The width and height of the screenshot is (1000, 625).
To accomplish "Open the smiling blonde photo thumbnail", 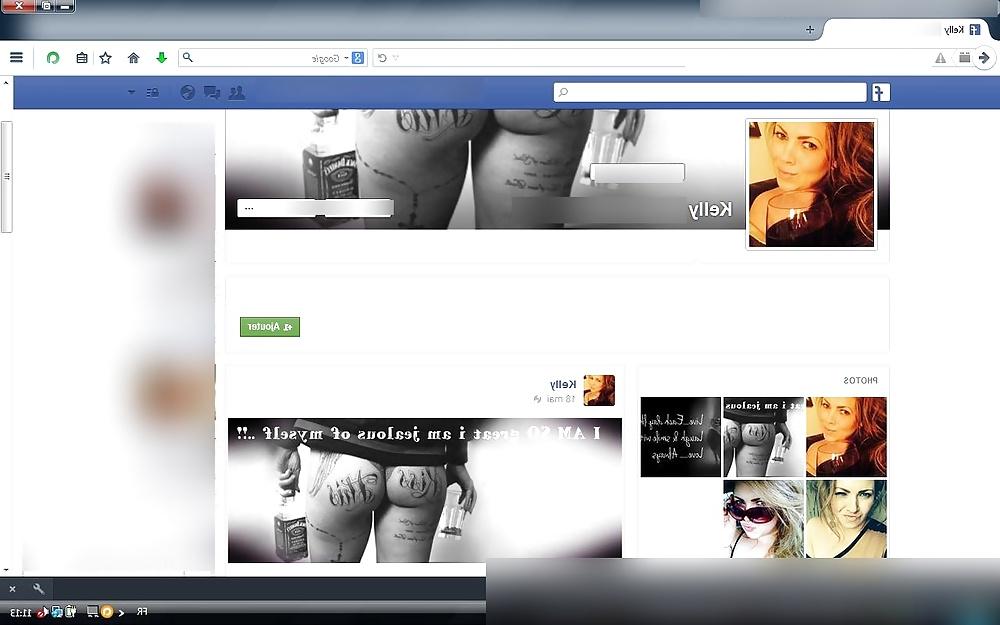I will pos(846,519).
